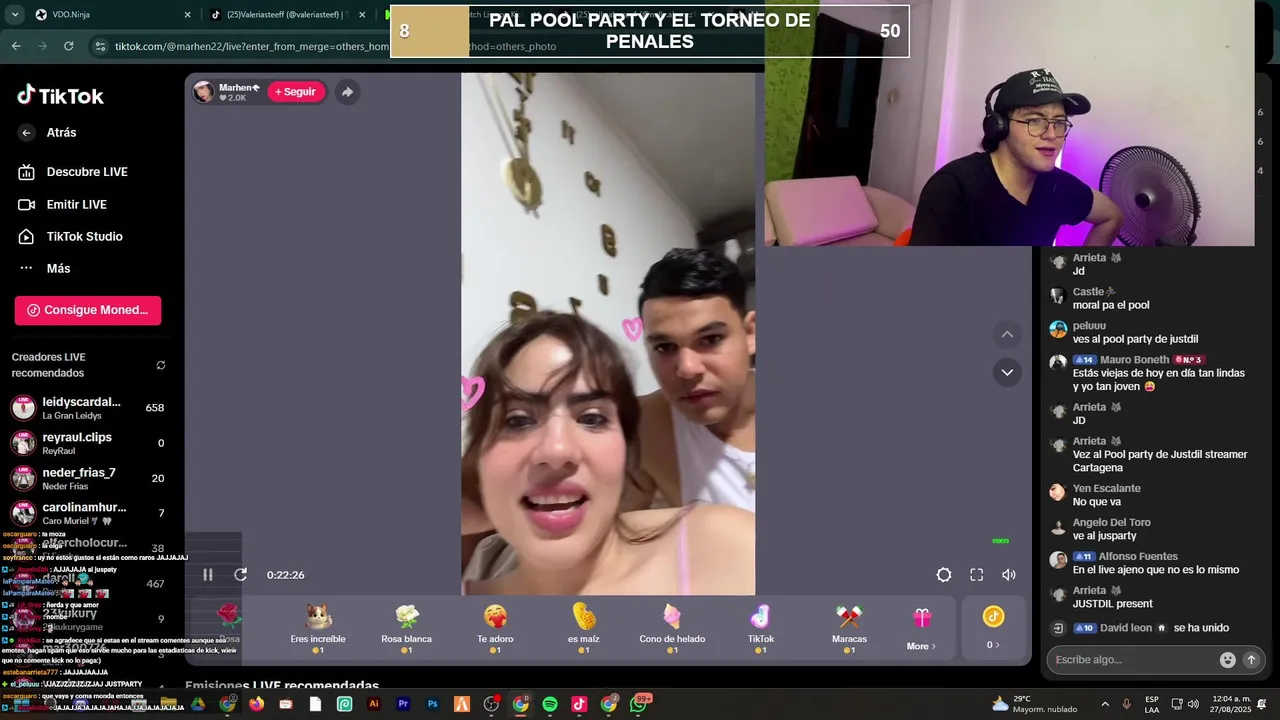Viewport: 1280px width, 720px height.
Task: Open the coin balance panel
Action: [993, 628]
